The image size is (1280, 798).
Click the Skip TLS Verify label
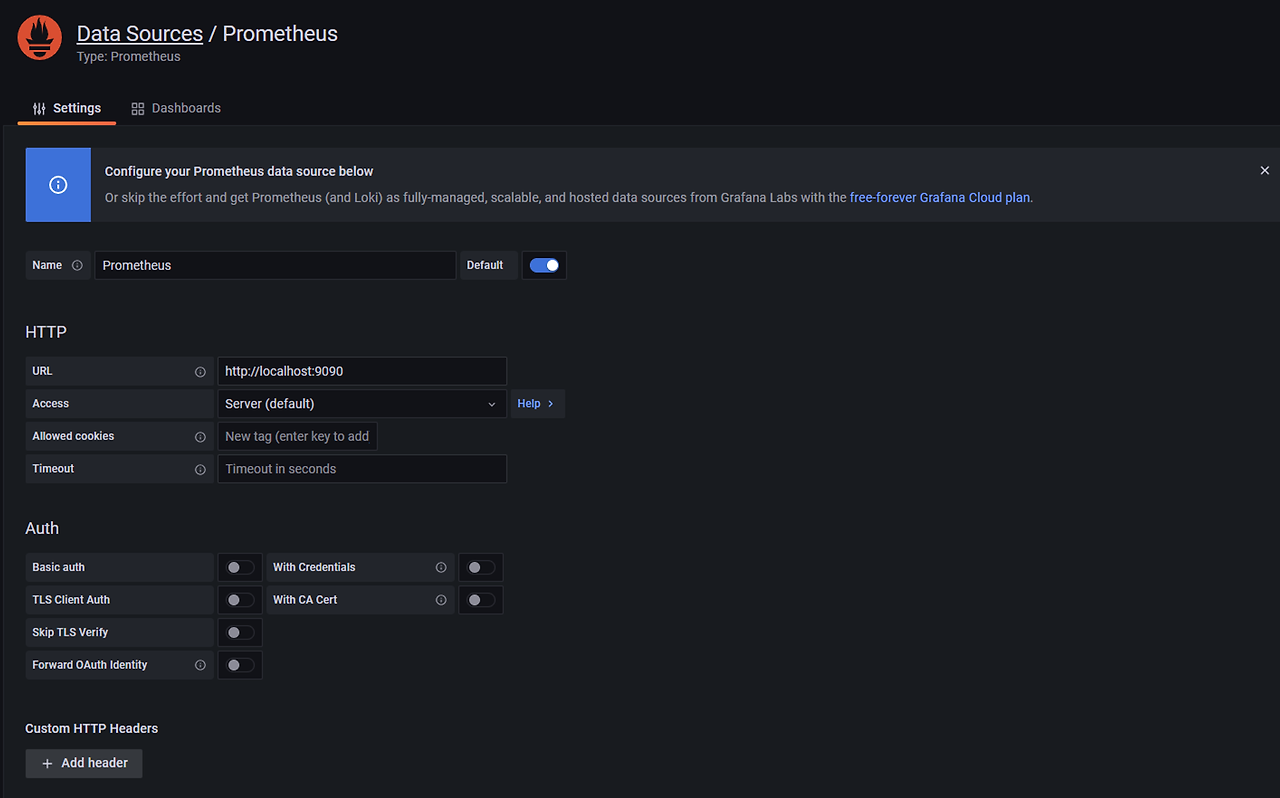70,632
